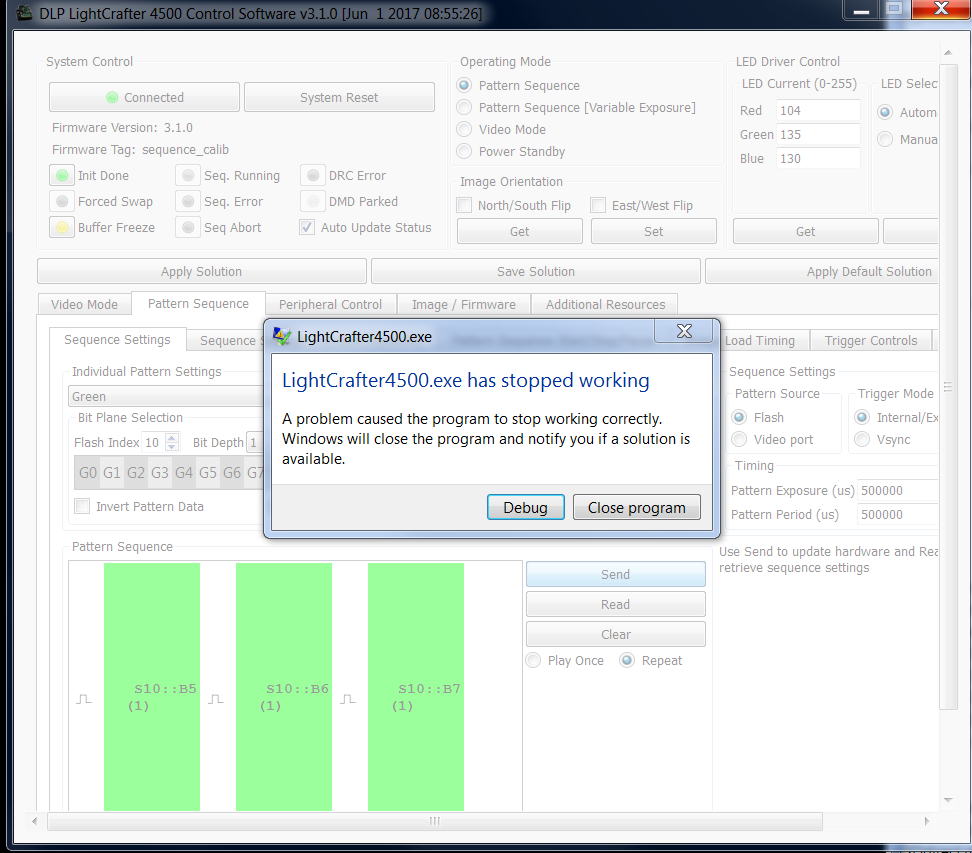
Task: Click the Seq Abort status indicator
Action: point(188,228)
